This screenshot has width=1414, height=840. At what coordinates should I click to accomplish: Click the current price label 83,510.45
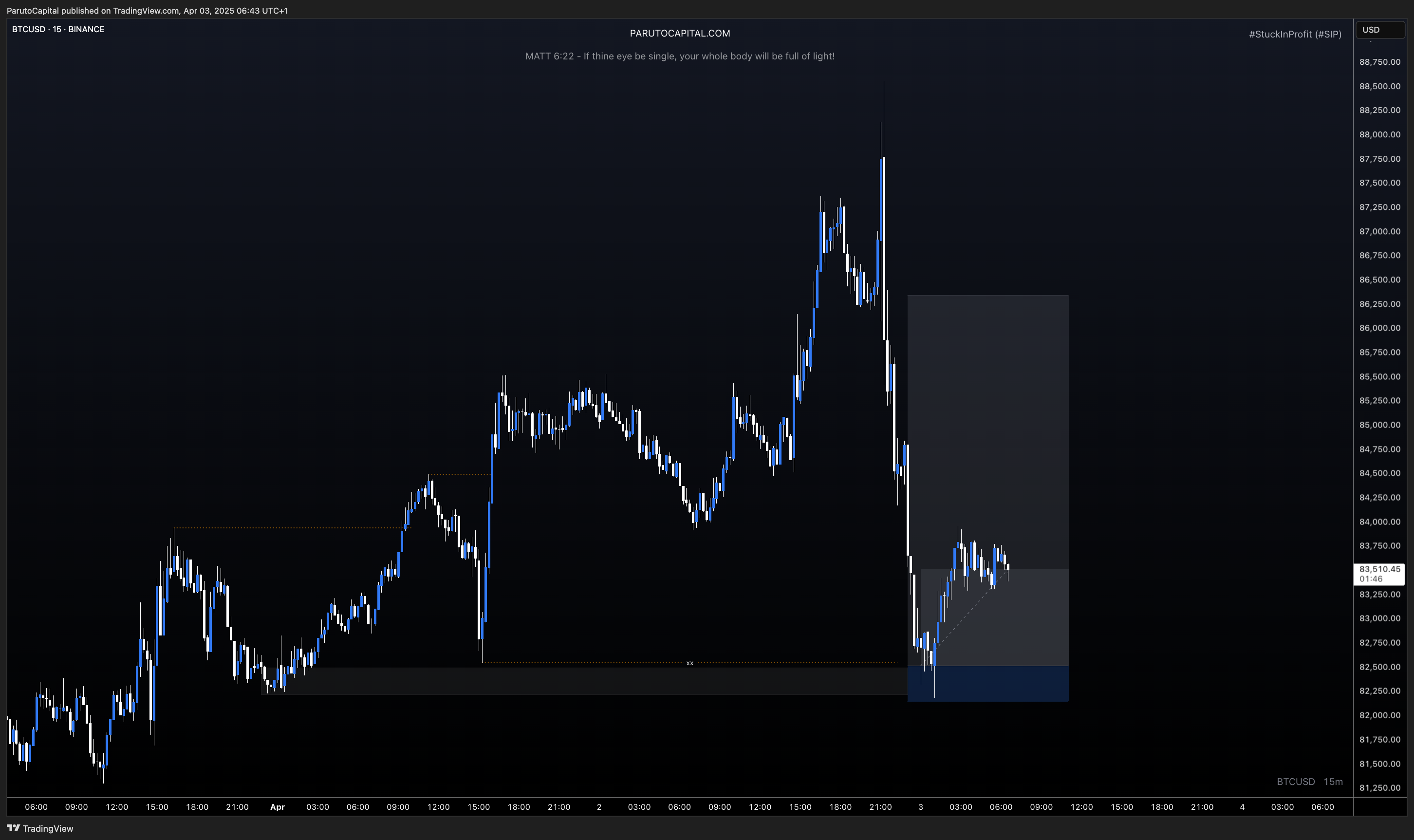1379,569
